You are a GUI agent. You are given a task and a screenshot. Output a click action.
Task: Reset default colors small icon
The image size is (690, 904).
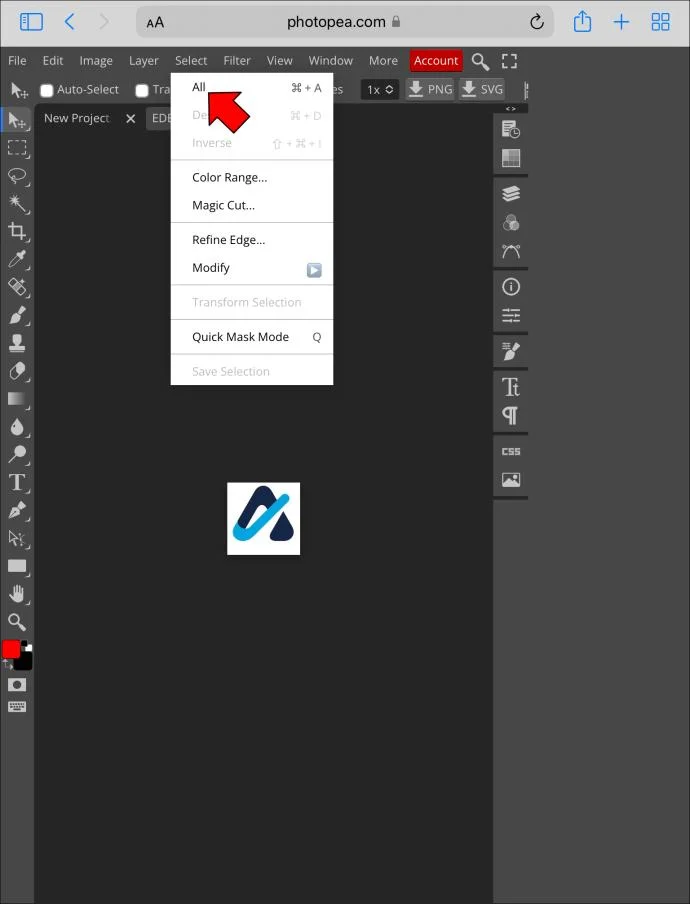[27, 646]
